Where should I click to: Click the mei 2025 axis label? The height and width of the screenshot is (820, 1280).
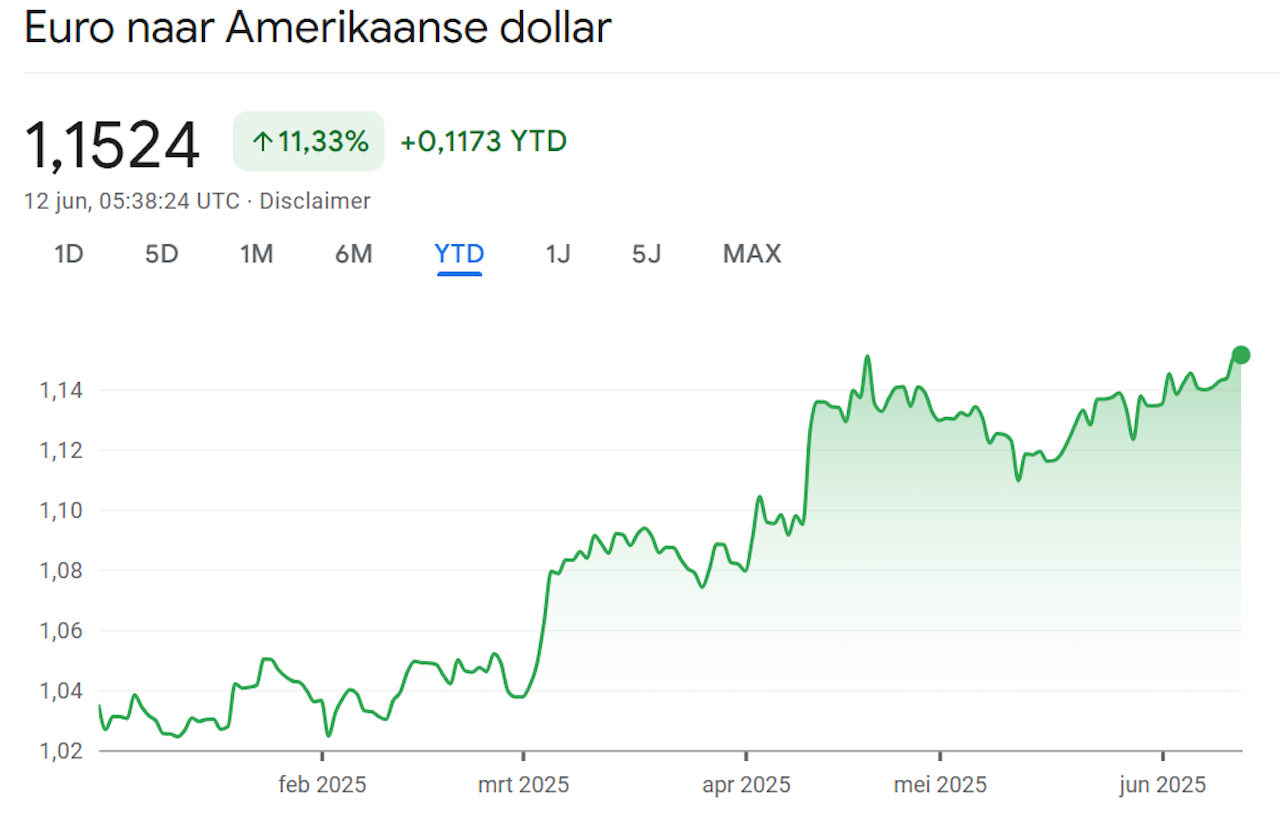pyautogui.click(x=941, y=784)
